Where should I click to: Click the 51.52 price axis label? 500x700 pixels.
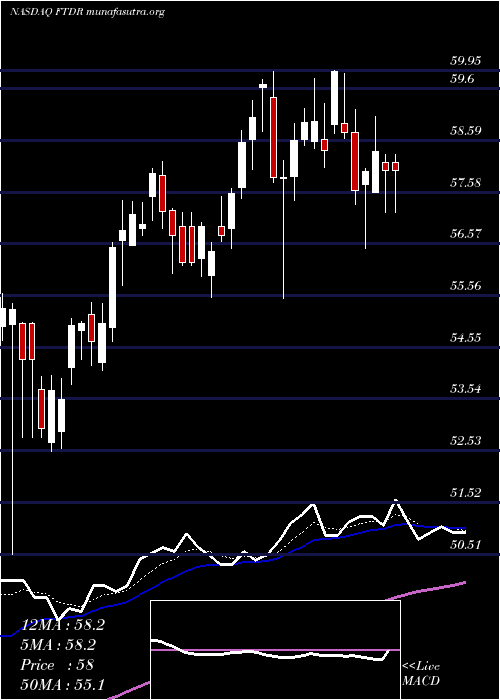[x=466, y=492]
